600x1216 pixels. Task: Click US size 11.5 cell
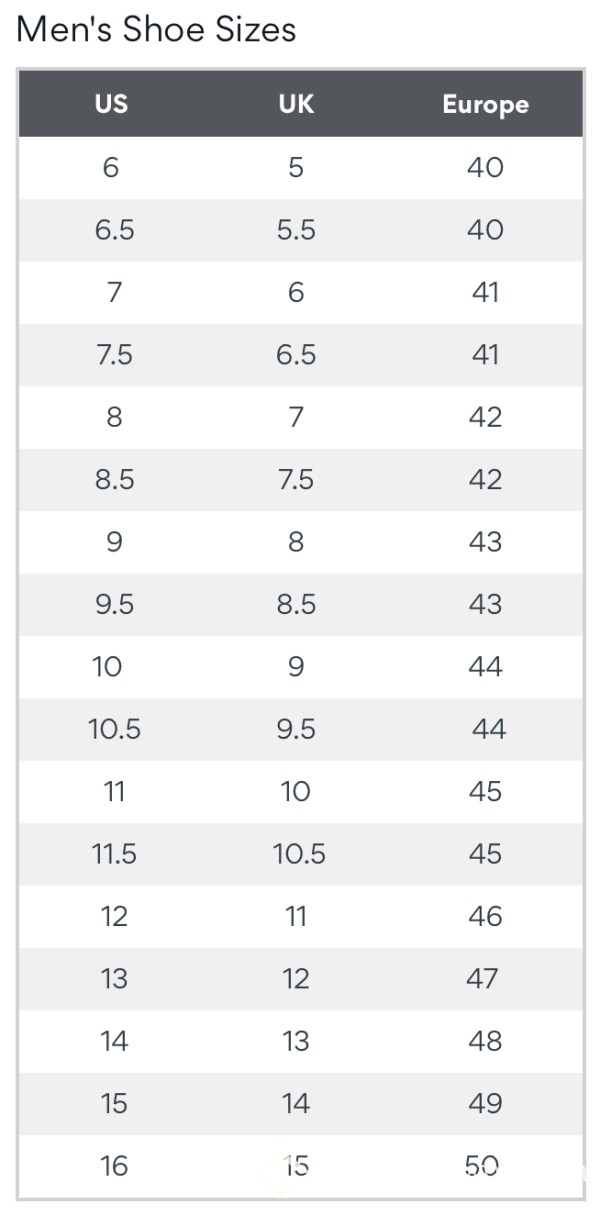click(114, 854)
